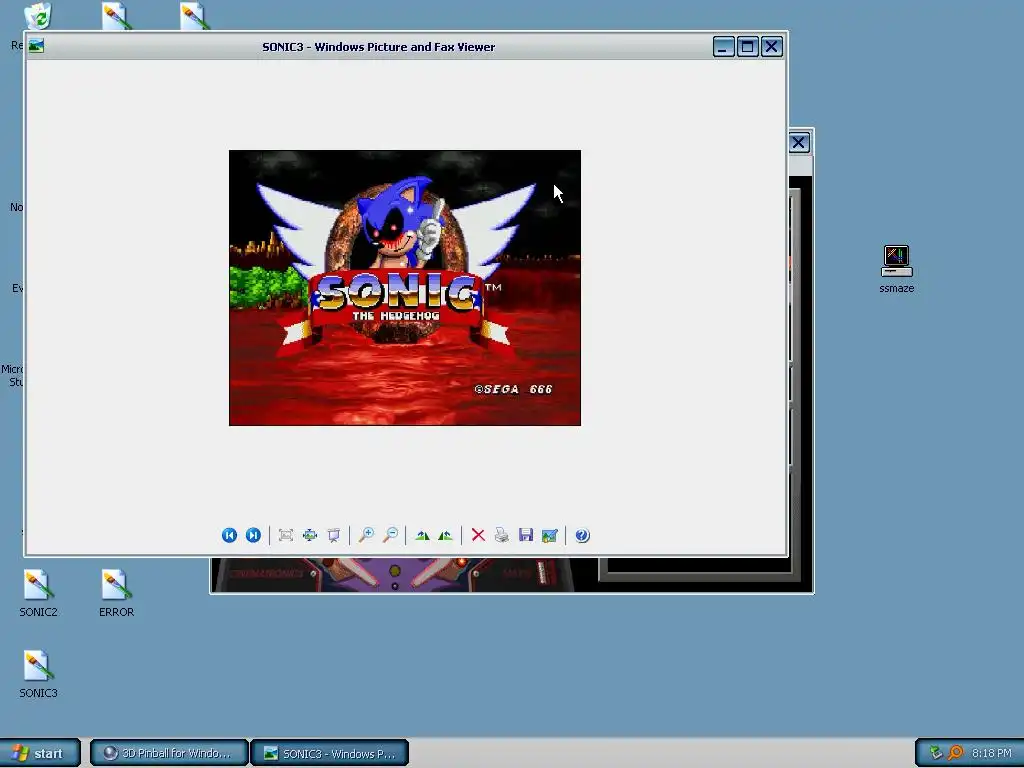The width and height of the screenshot is (1024, 768).
Task: Print the picture
Action: [x=502, y=536]
